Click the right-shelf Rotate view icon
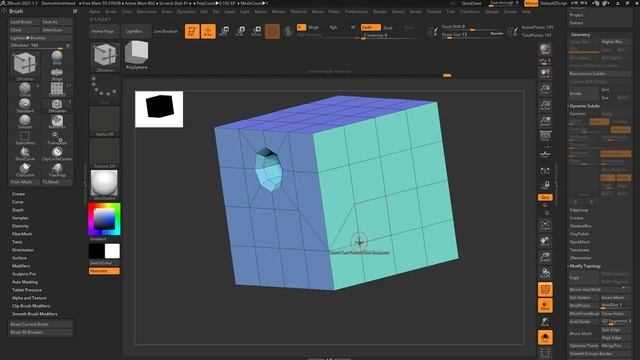Image resolution: width=640 pixels, height=360 pixels. 545,273
